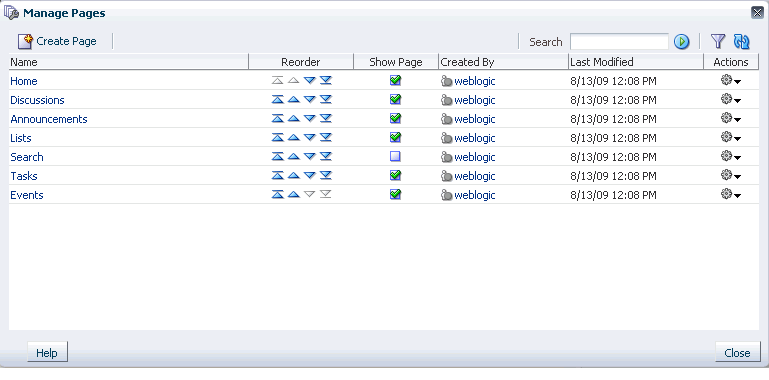Open the Home page link
This screenshot has height=380, width=769.
(24, 81)
